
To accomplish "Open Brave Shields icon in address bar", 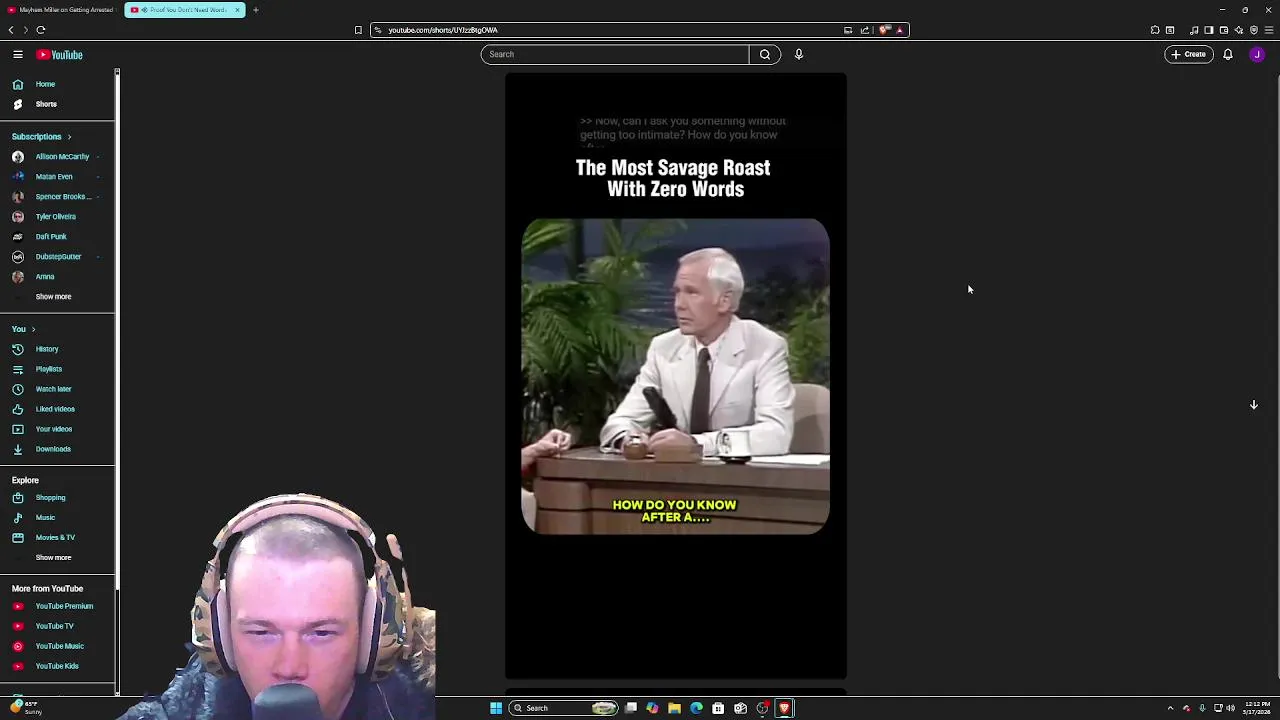I will tap(885, 30).
